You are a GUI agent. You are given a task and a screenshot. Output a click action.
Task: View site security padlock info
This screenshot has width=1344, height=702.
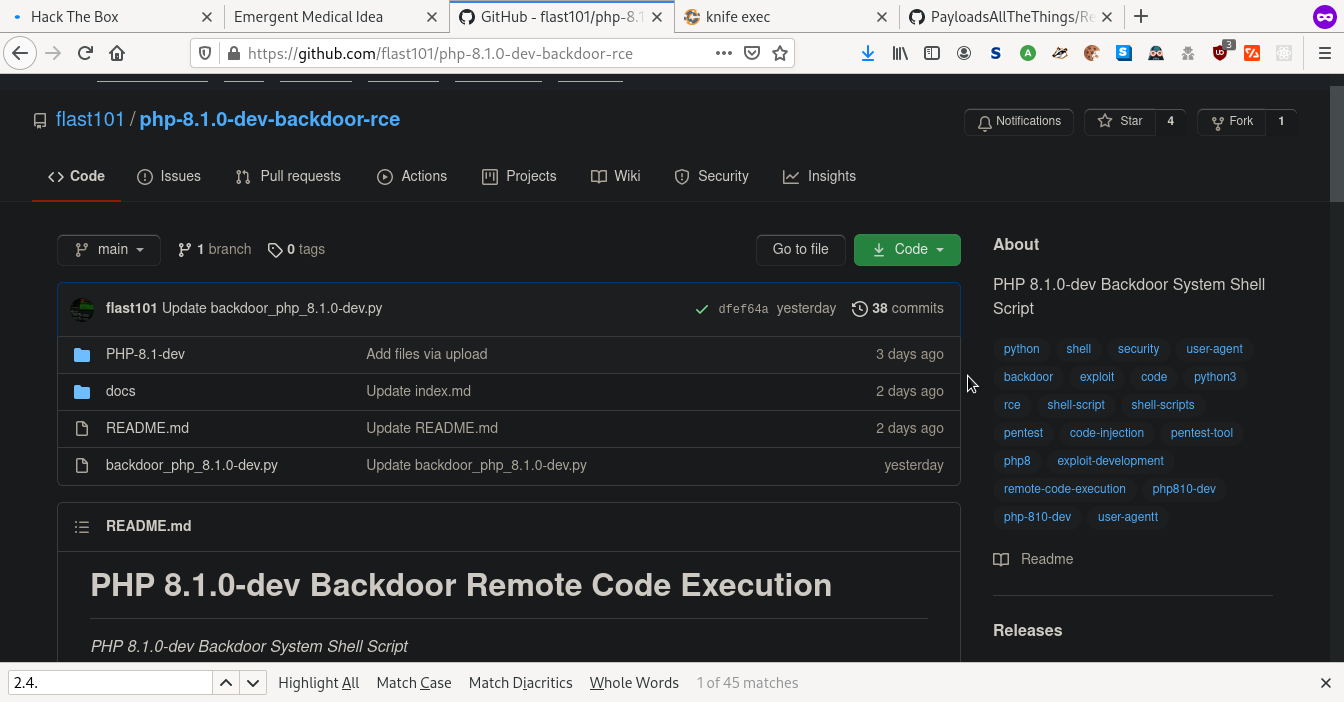233,54
